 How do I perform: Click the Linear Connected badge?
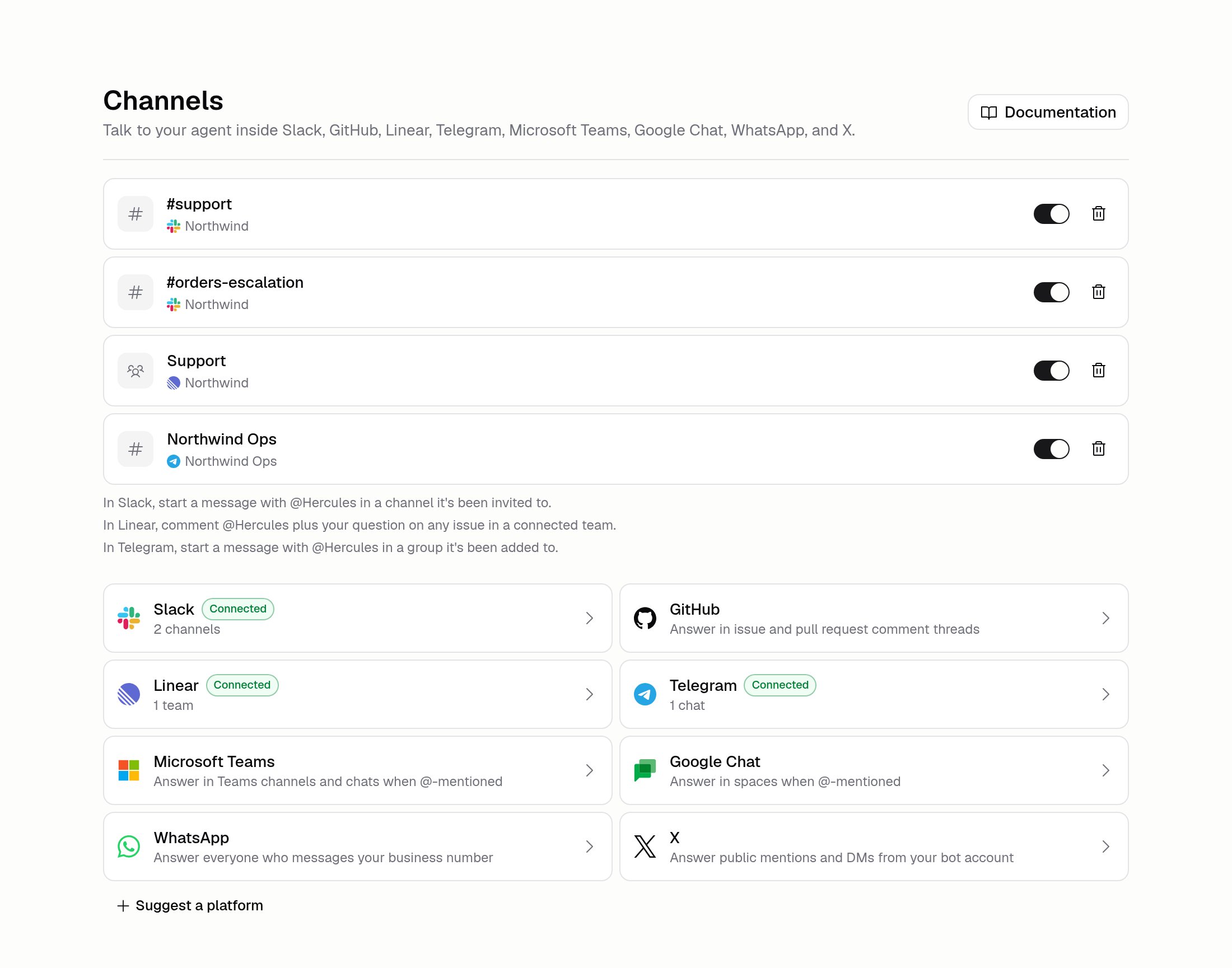(242, 685)
